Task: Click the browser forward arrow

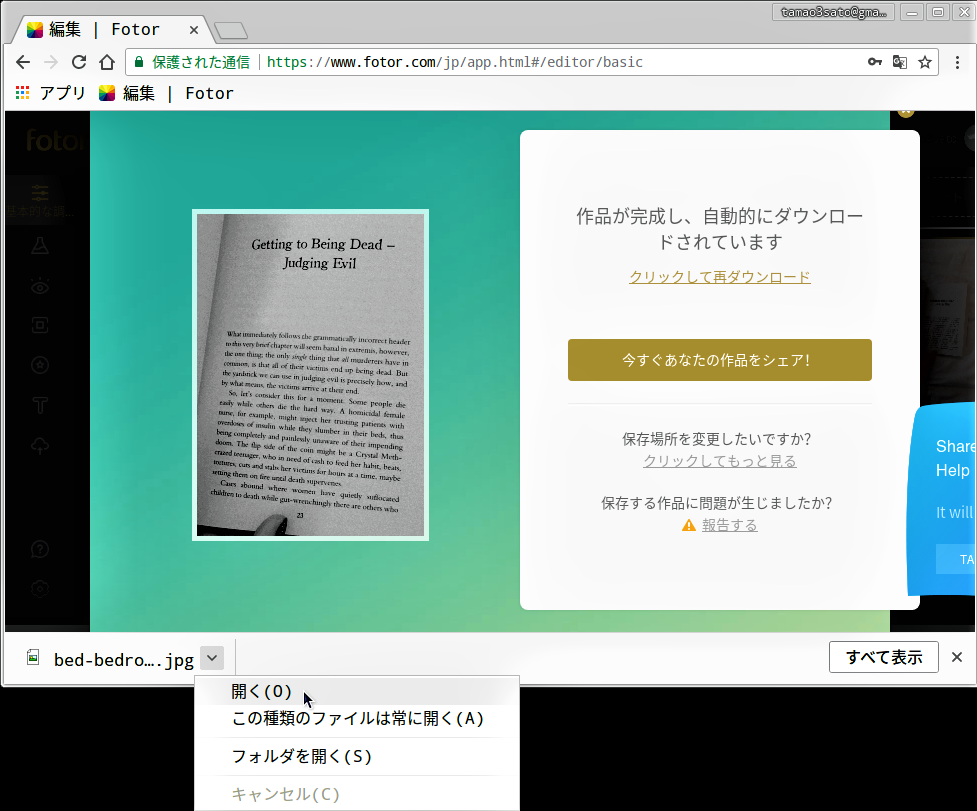Action: click(51, 62)
